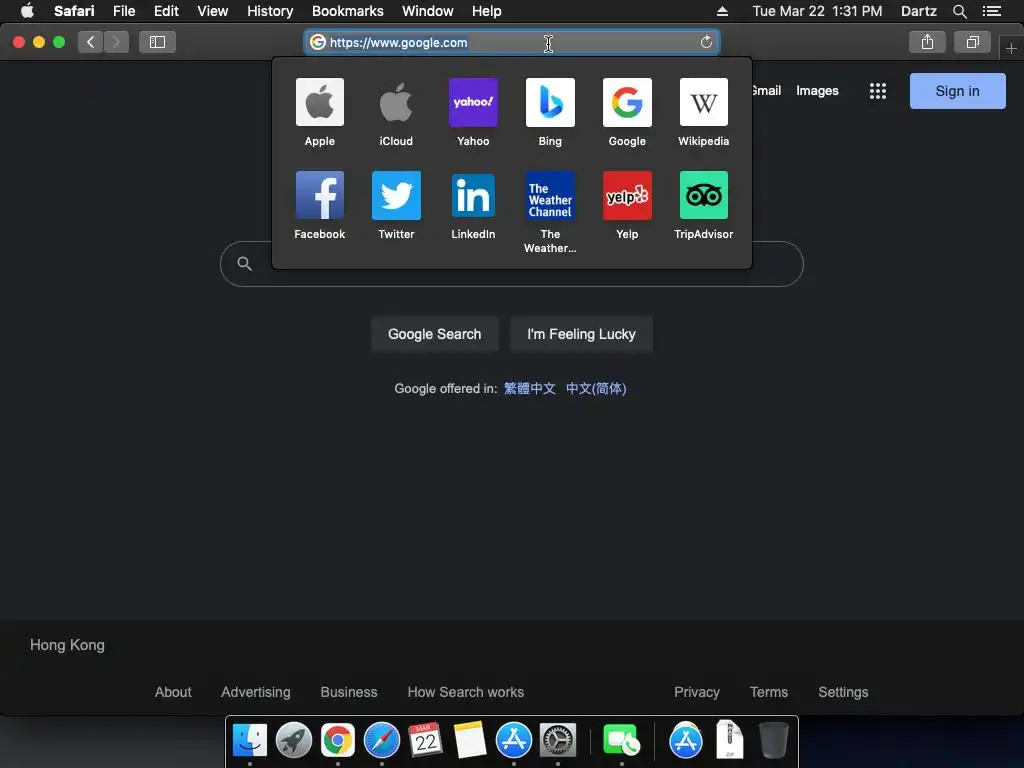1024x768 pixels.
Task: Open the Bookmarks menu
Action: pyautogui.click(x=347, y=11)
